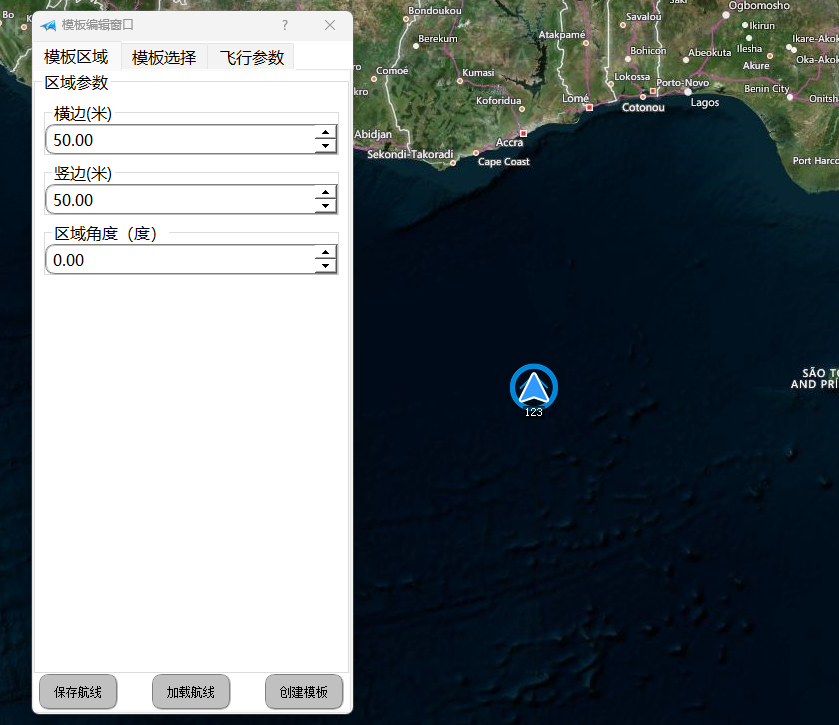Click the help question mark button

coord(285,25)
